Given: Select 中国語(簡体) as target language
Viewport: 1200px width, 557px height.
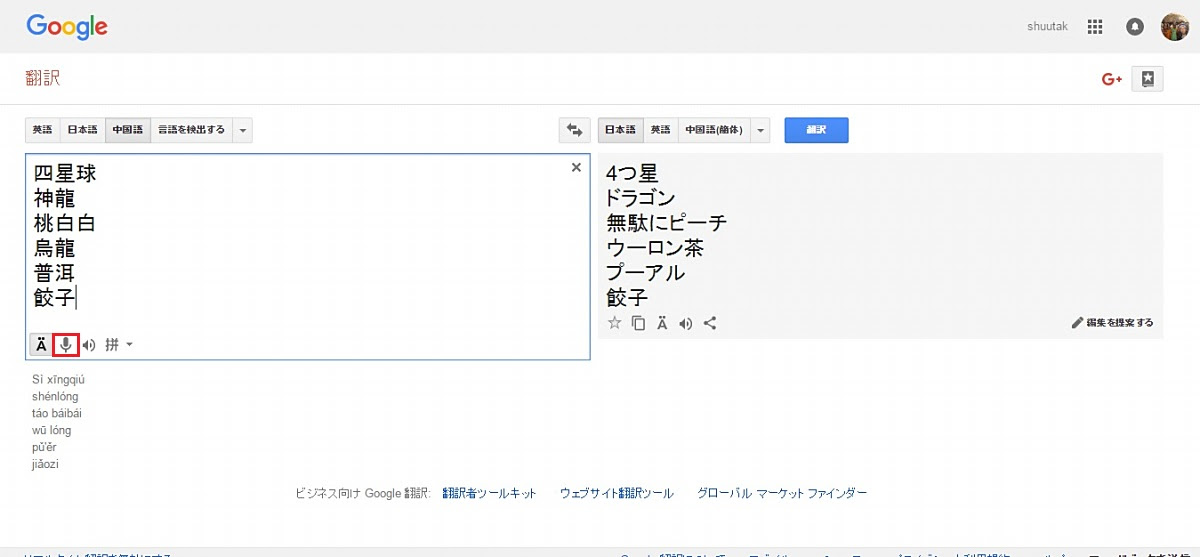Looking at the screenshot, I should coord(714,130).
